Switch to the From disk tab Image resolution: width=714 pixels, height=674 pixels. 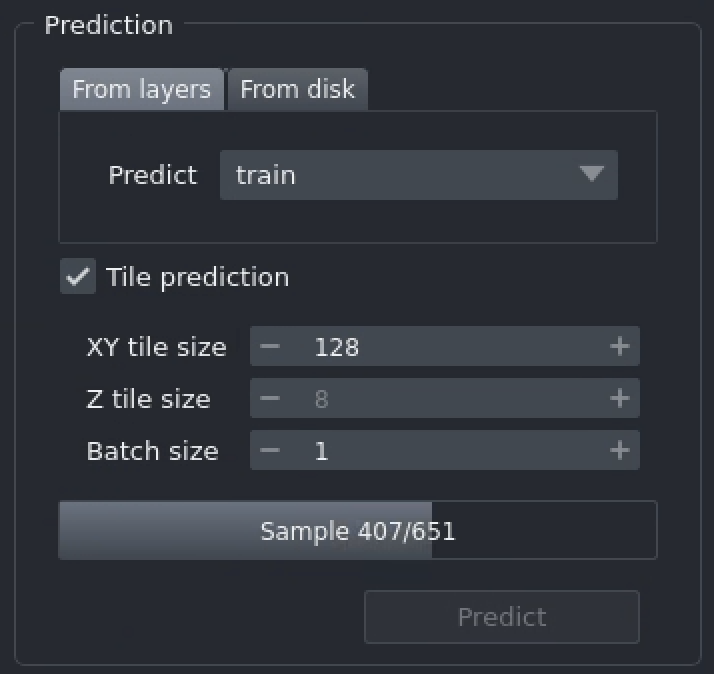click(297, 90)
